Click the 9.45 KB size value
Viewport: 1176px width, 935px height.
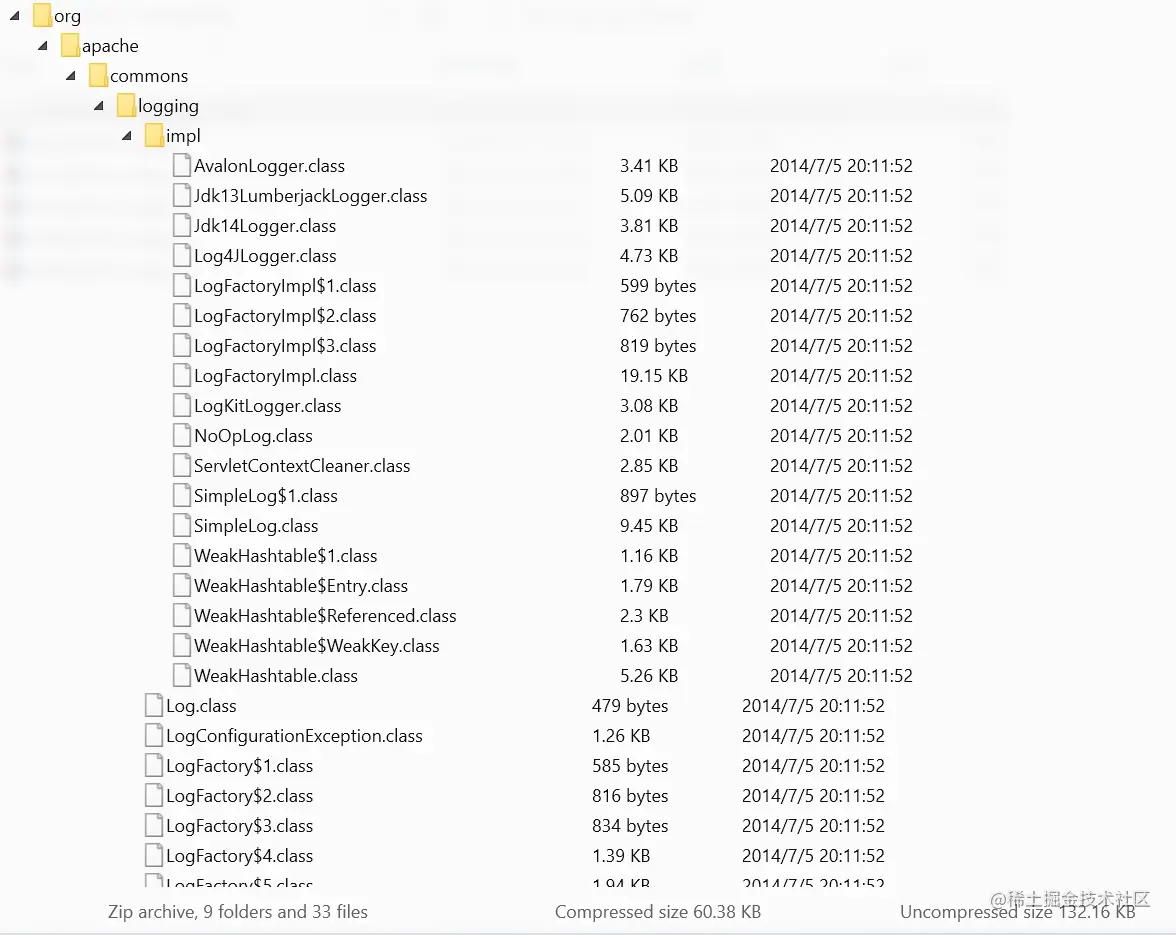[649, 526]
